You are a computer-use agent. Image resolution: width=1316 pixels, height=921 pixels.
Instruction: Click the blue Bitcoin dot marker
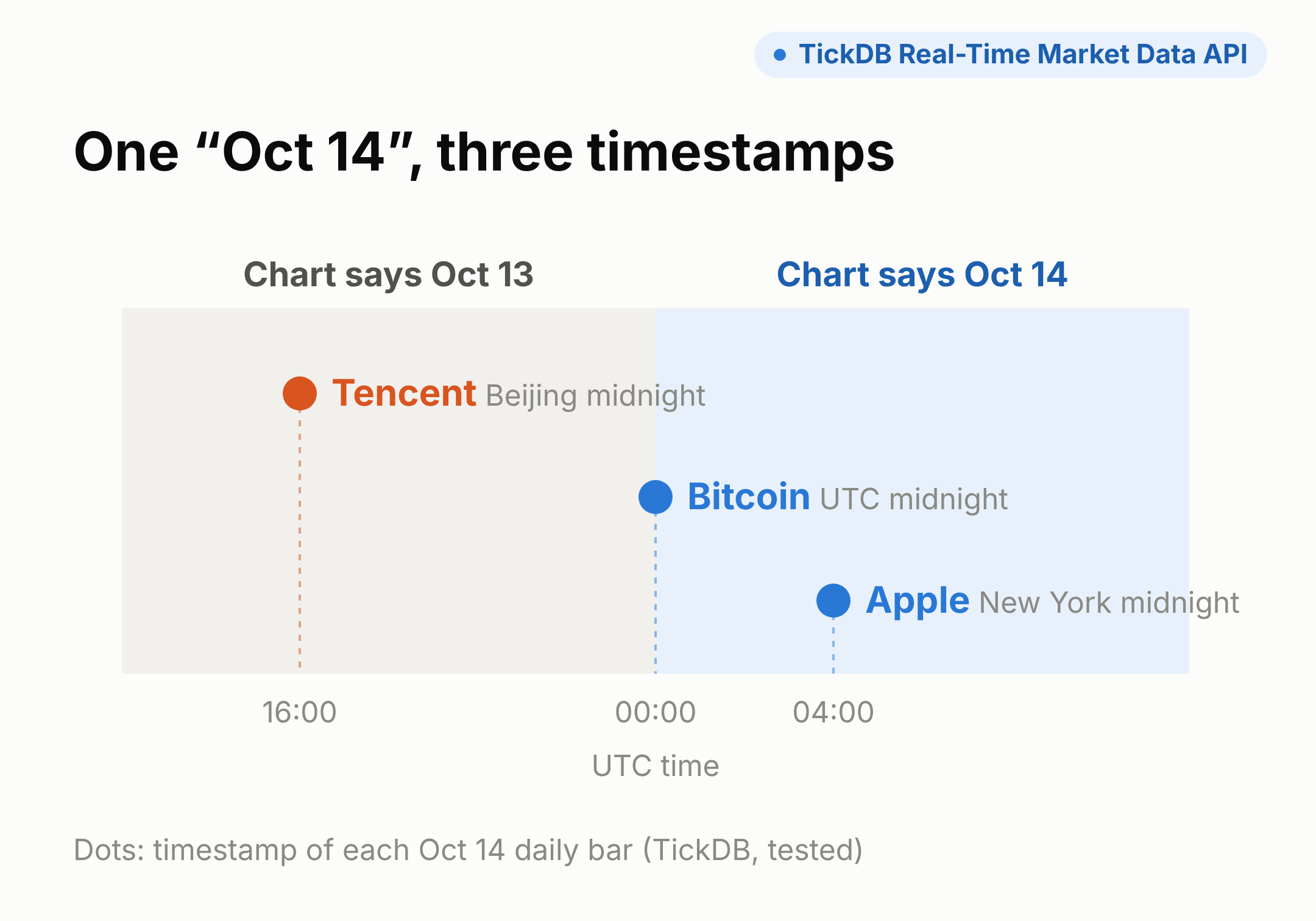tap(656, 497)
